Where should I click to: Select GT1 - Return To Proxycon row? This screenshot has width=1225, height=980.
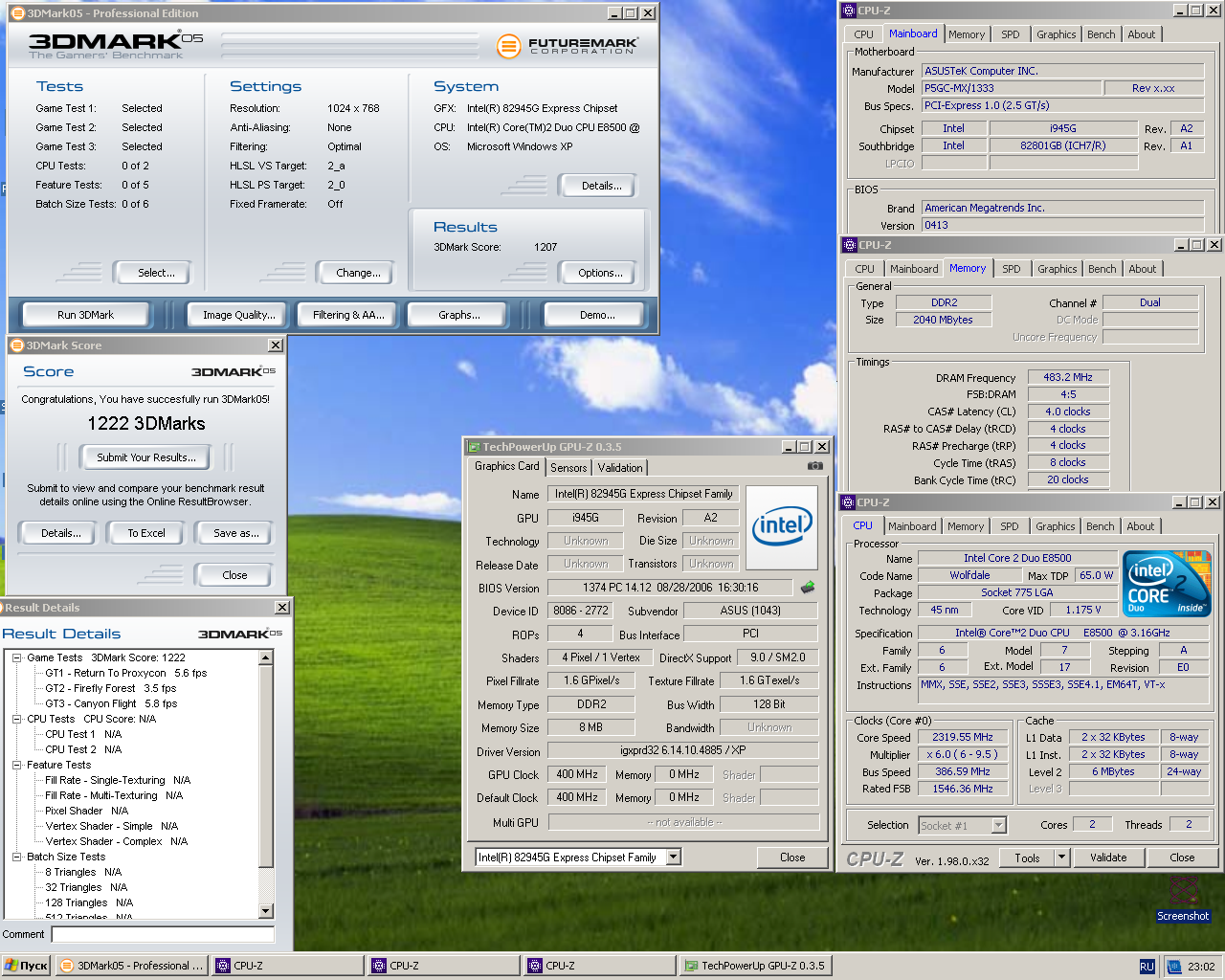pyautogui.click(x=125, y=673)
